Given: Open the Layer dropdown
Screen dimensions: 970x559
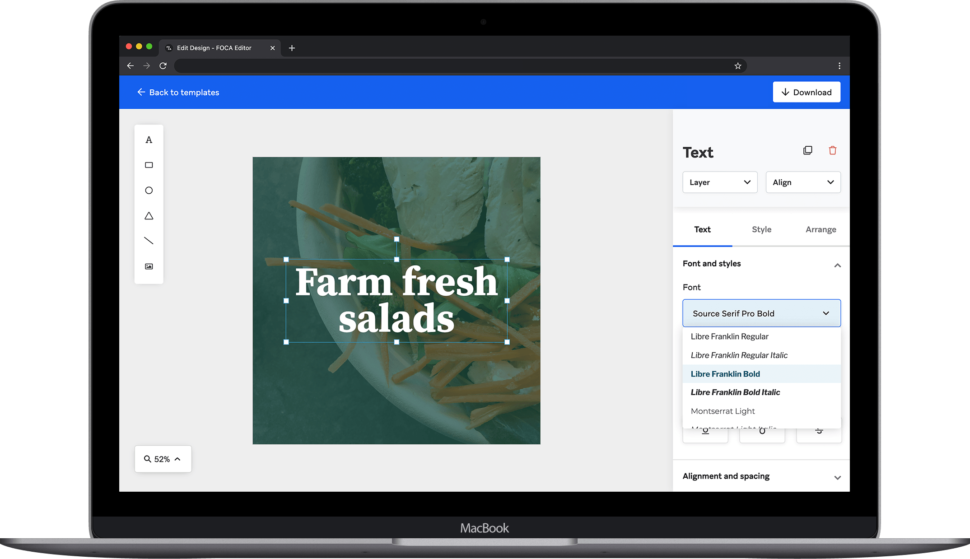Looking at the screenshot, I should [719, 182].
